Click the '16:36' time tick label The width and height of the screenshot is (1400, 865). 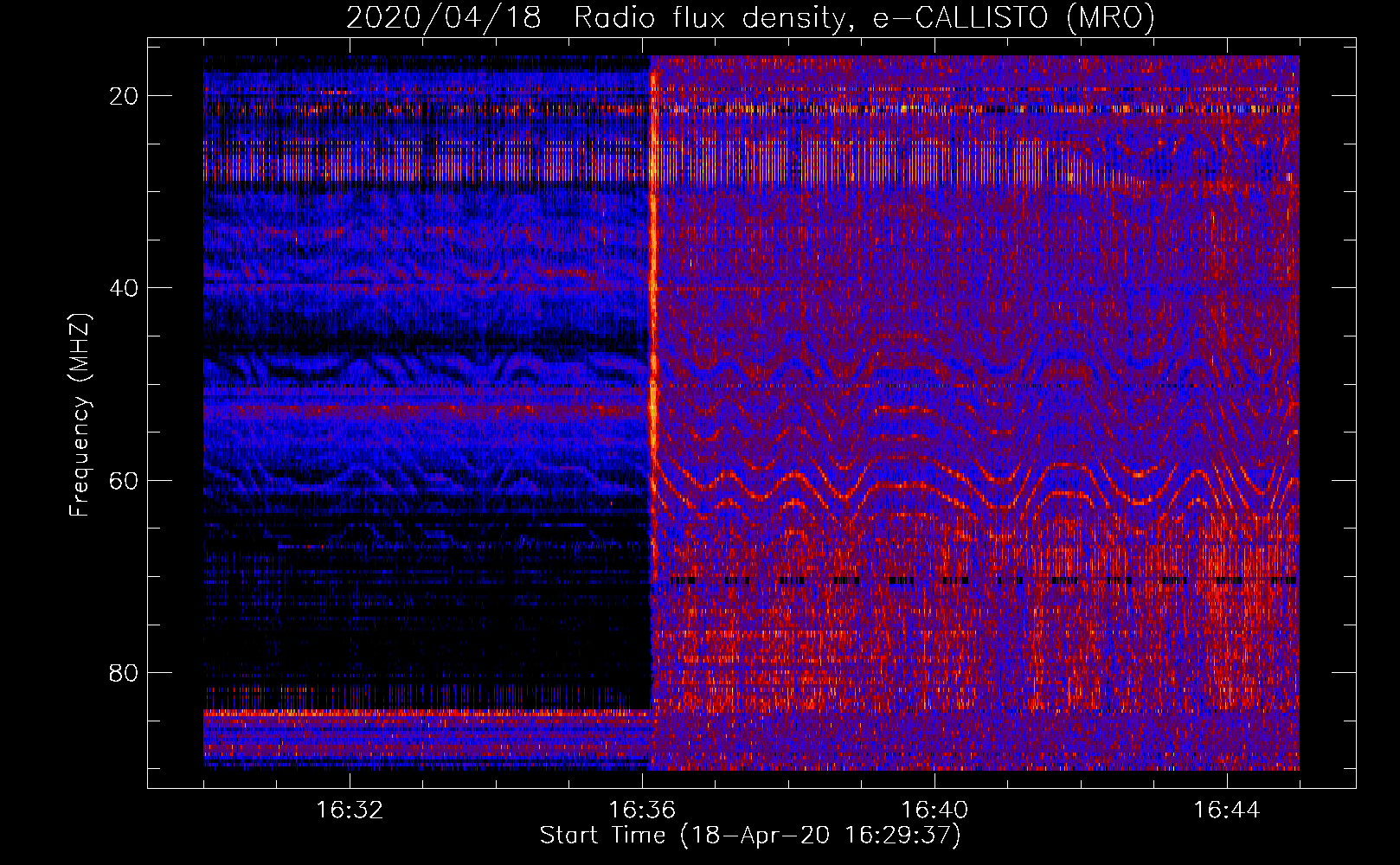point(642,811)
